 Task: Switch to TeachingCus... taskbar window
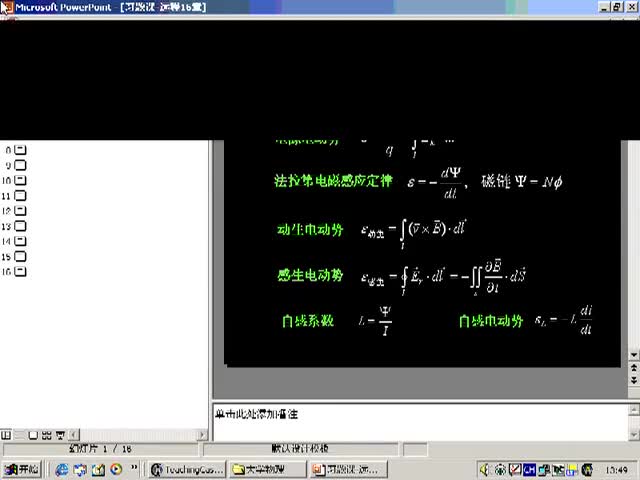[x=188, y=470]
